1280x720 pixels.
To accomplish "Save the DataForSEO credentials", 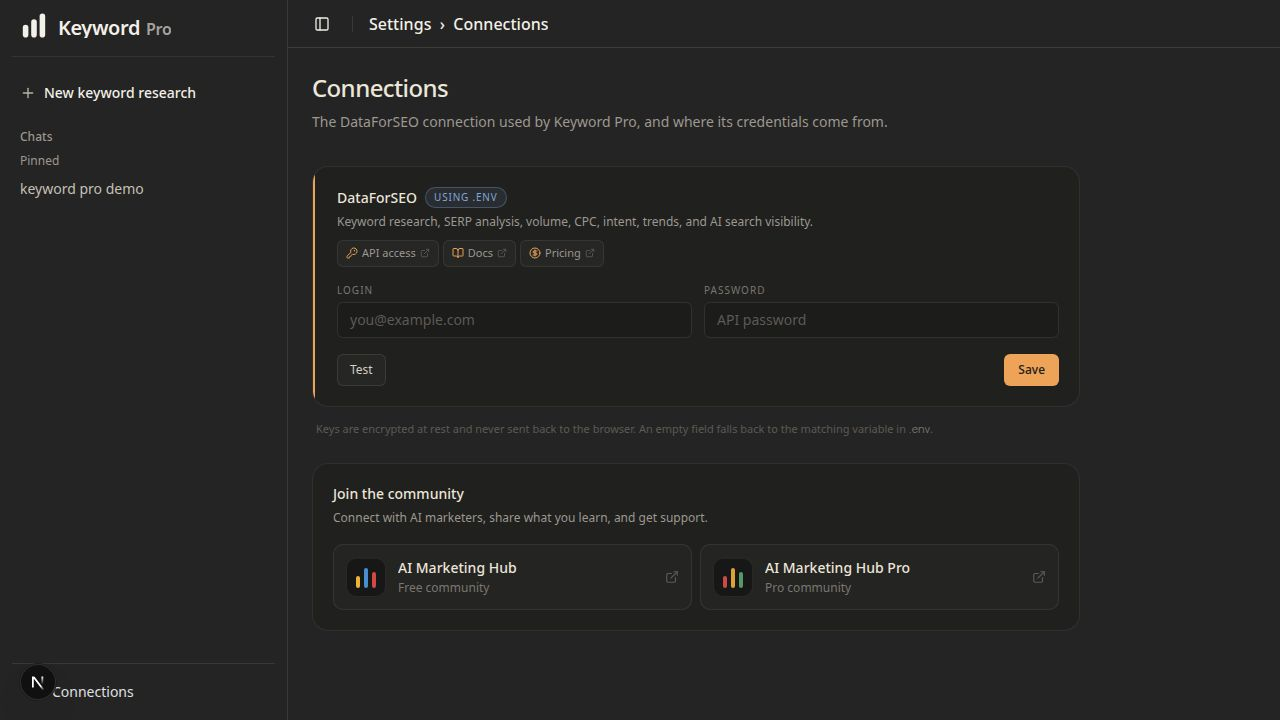I will 1031,370.
